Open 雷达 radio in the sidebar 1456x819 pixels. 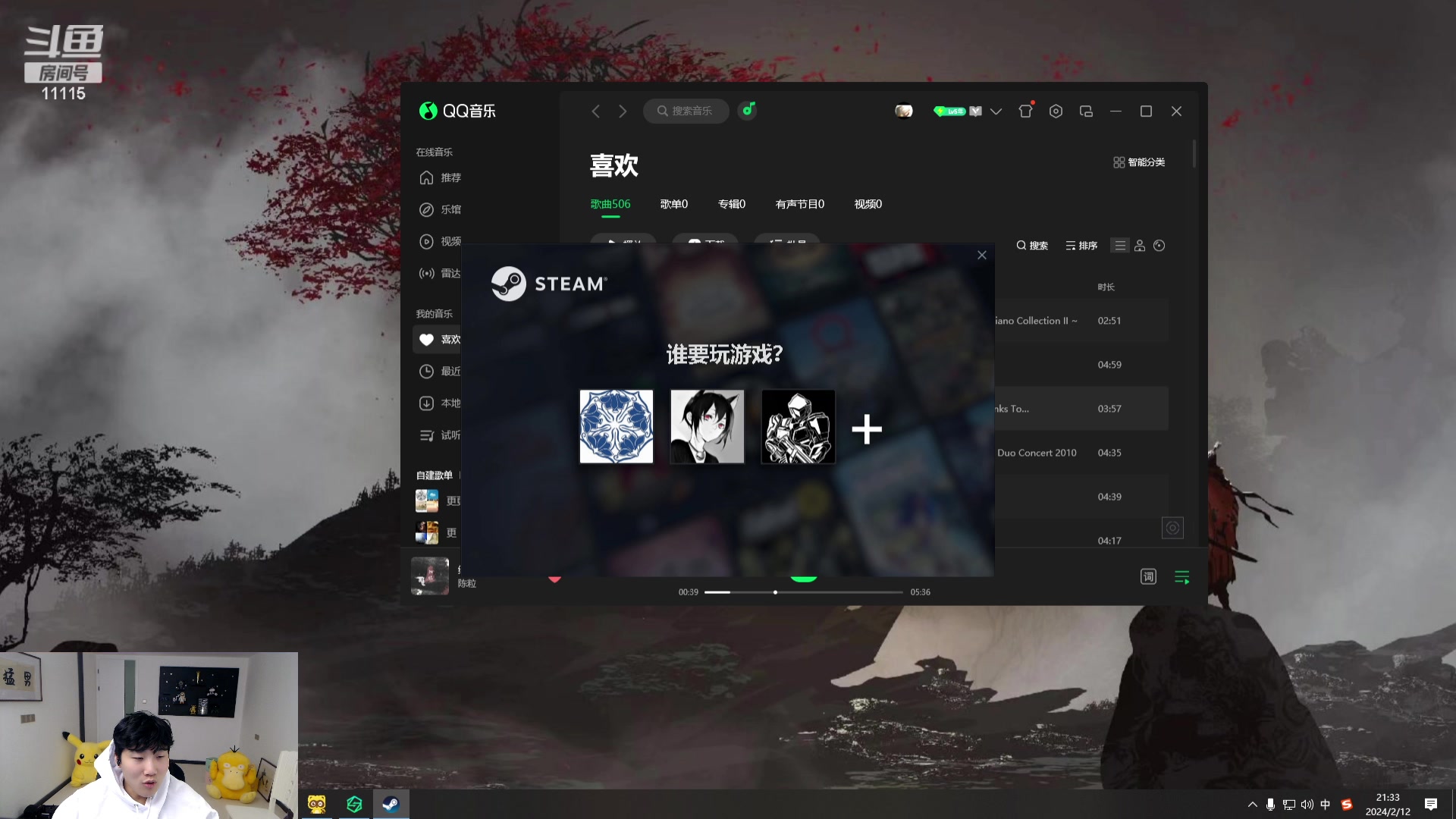point(439,273)
